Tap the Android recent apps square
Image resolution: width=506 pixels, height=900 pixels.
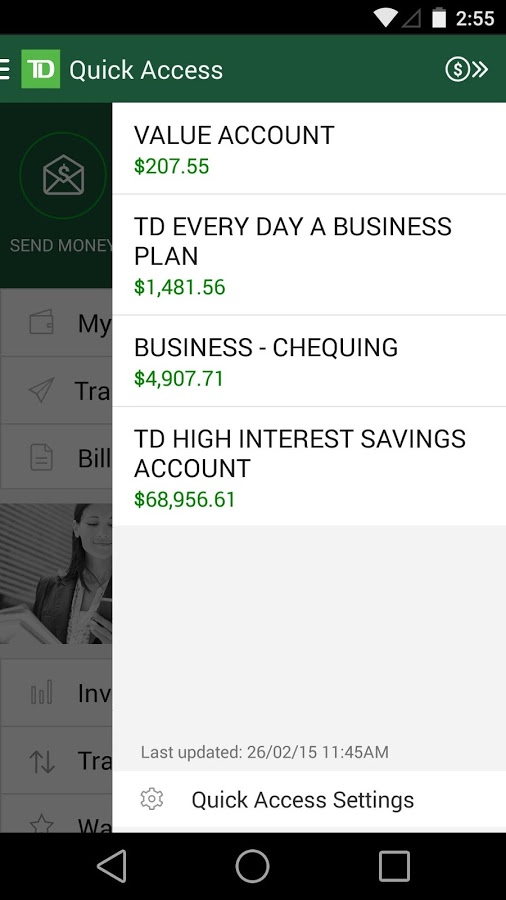tap(394, 866)
